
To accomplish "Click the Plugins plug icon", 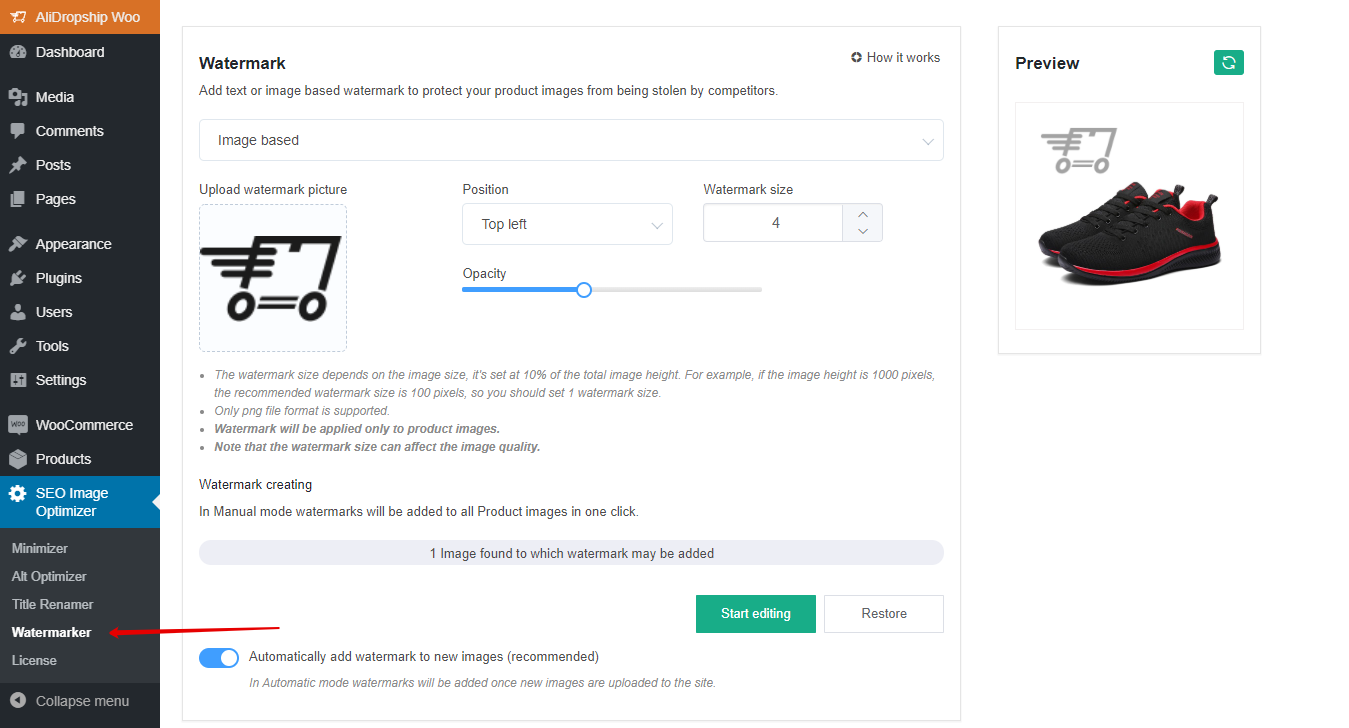I will [18, 278].
